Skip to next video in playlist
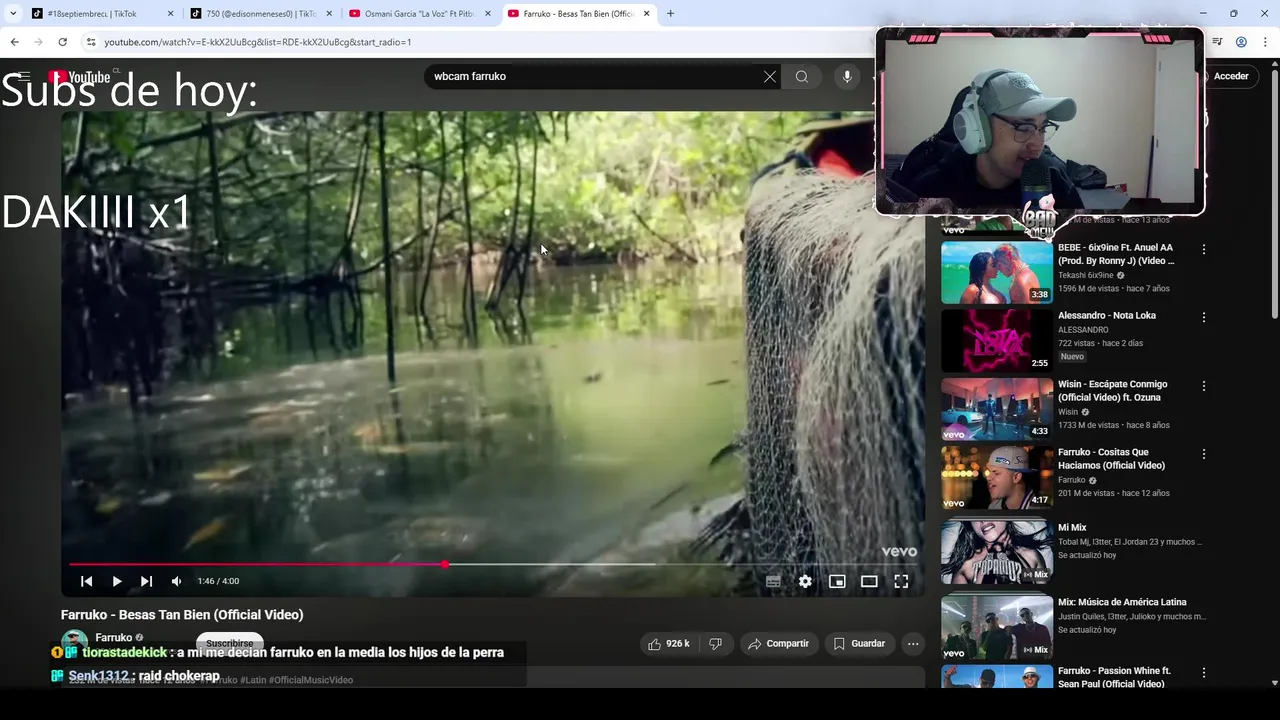This screenshot has width=1280, height=720. pos(146,581)
